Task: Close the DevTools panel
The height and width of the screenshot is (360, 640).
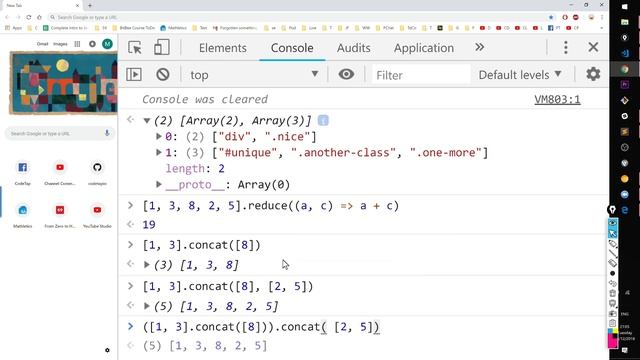Action: coord(593,47)
